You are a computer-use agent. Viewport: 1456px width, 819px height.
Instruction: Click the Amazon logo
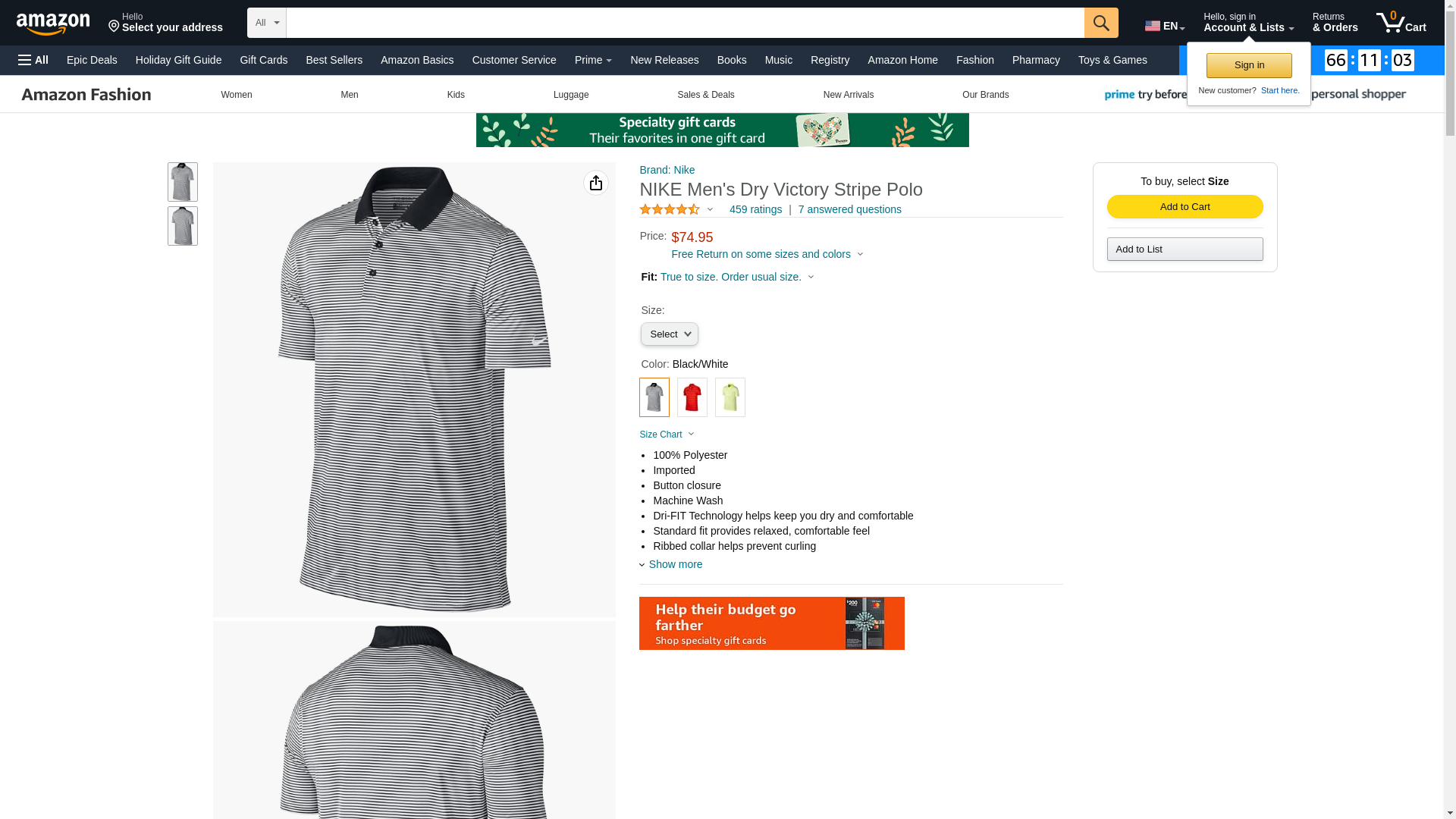(x=53, y=24)
